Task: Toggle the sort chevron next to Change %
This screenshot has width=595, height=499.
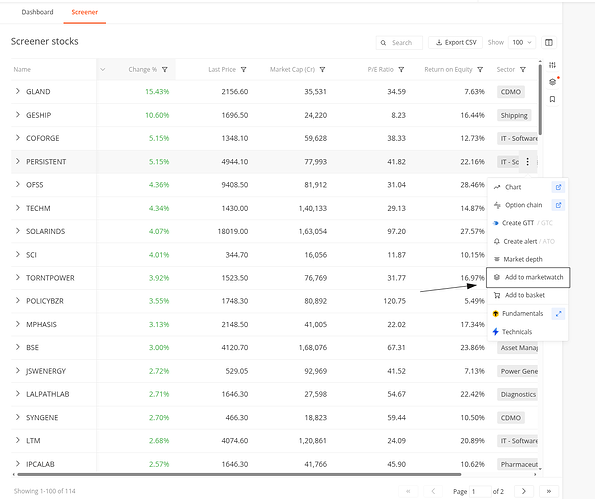Action: [102, 69]
